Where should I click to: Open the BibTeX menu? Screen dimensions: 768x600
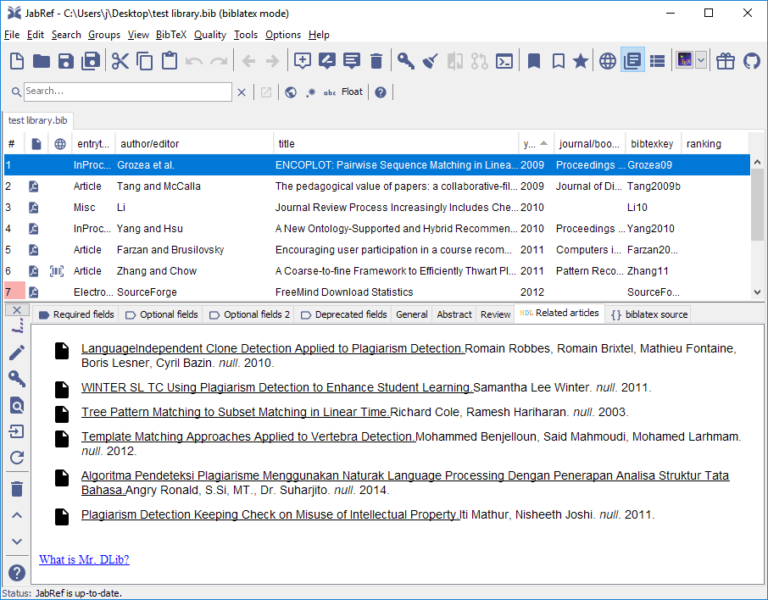171,35
